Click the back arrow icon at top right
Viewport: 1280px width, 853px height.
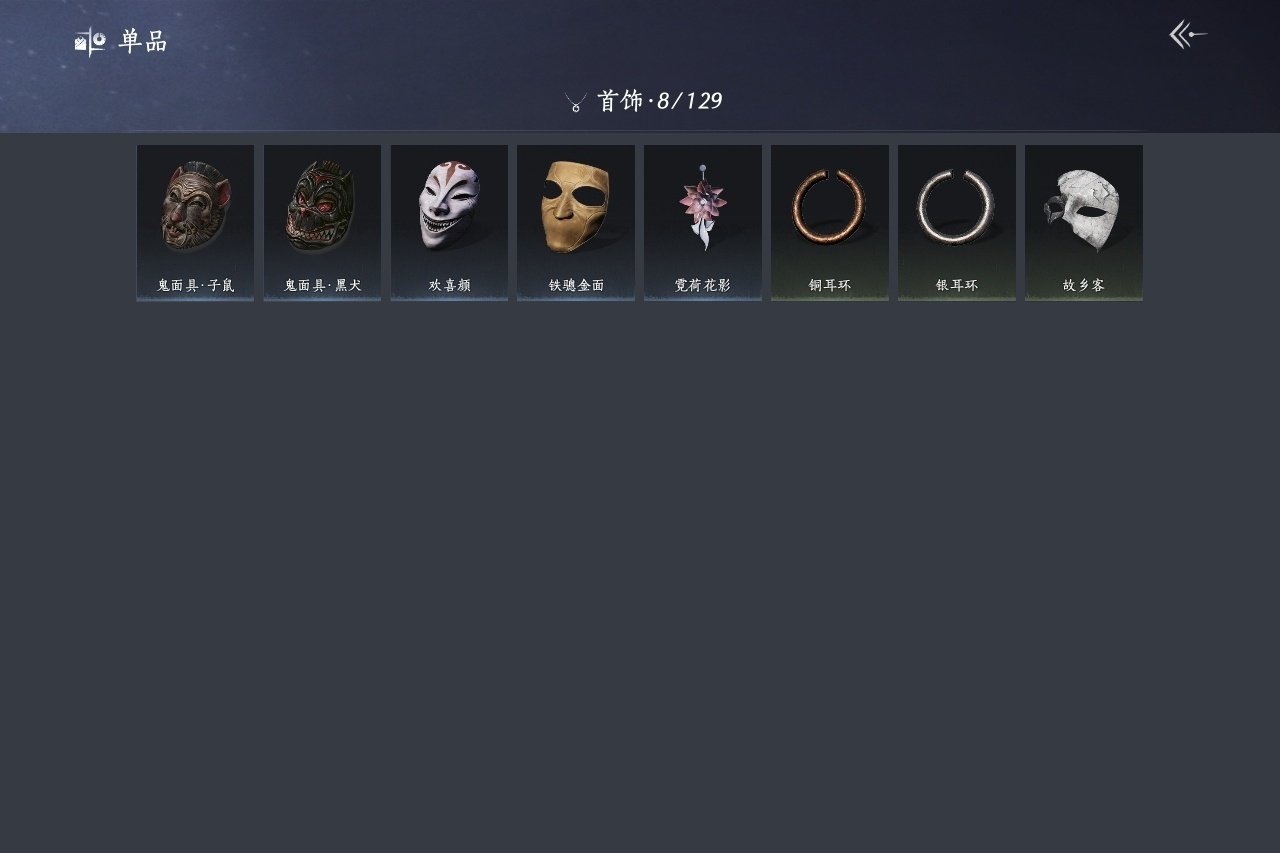tap(1188, 35)
